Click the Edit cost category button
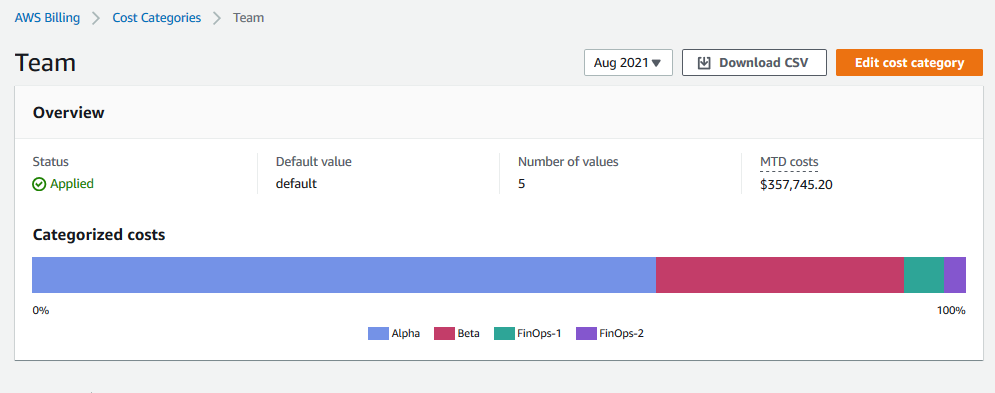Viewport: 995px width, 393px height. (909, 63)
